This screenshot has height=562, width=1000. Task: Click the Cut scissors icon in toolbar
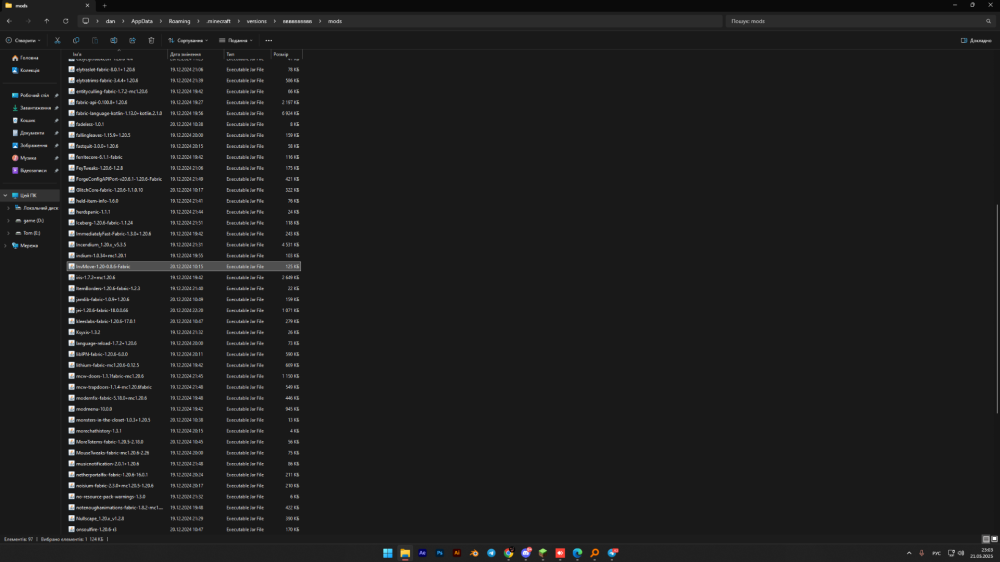pyautogui.click(x=57, y=40)
